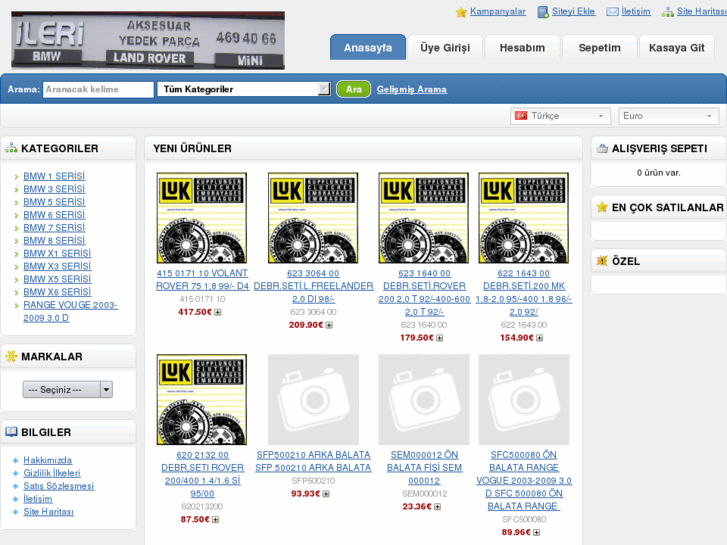Viewport: 727px width, 545px height.
Task: Open BMW 3 SERİSİ category
Action: point(54,189)
